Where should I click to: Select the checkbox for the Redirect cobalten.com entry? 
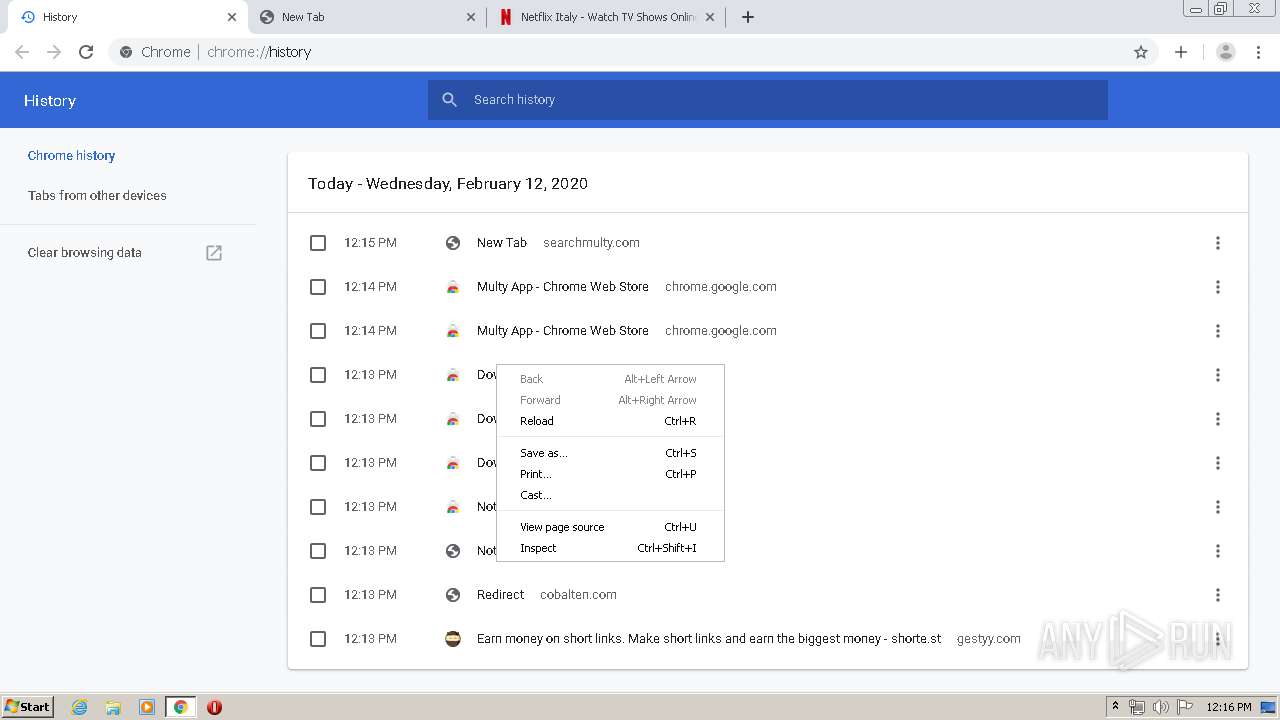pyautogui.click(x=318, y=595)
